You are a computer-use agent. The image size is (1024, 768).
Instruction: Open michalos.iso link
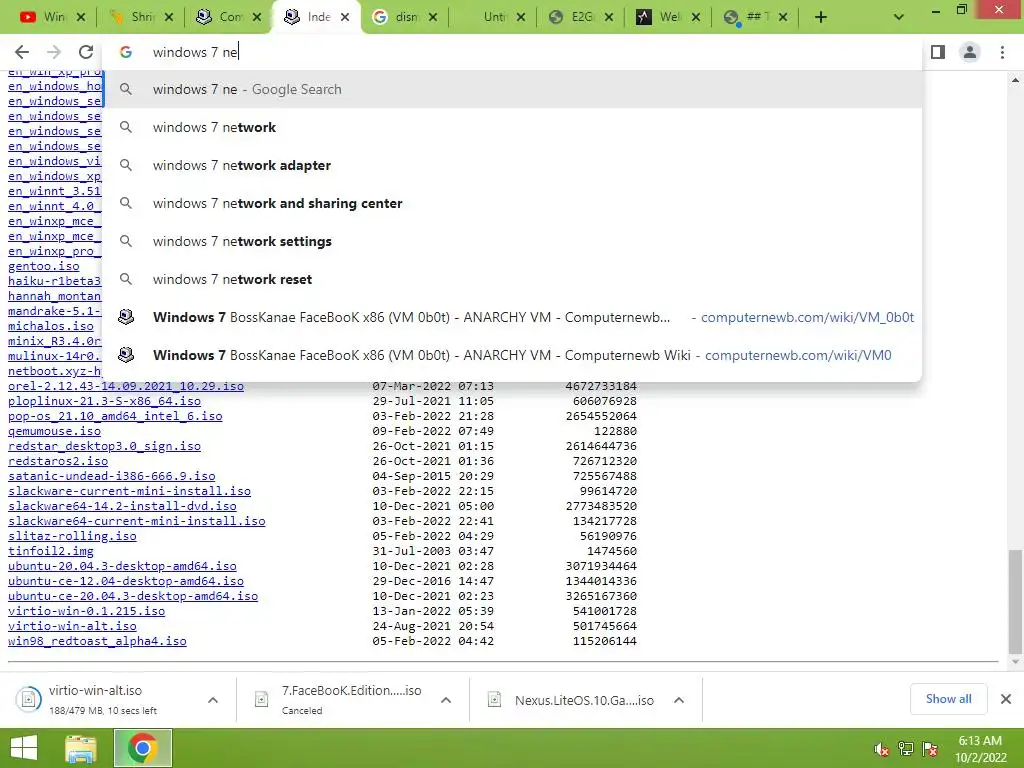[51, 326]
